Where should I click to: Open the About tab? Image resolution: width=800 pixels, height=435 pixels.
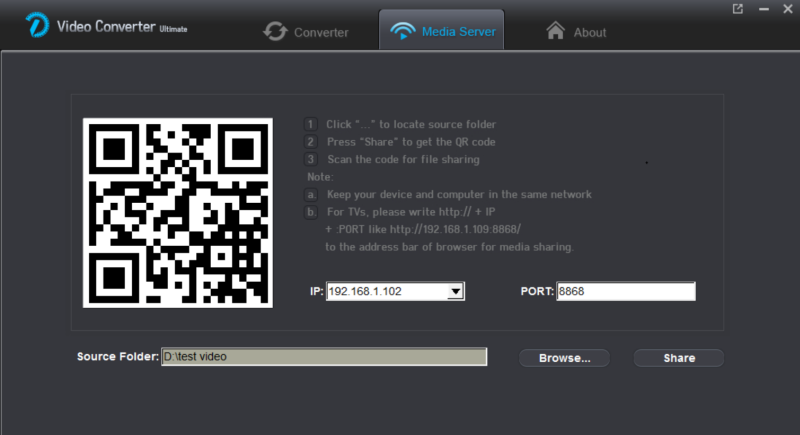(x=577, y=32)
